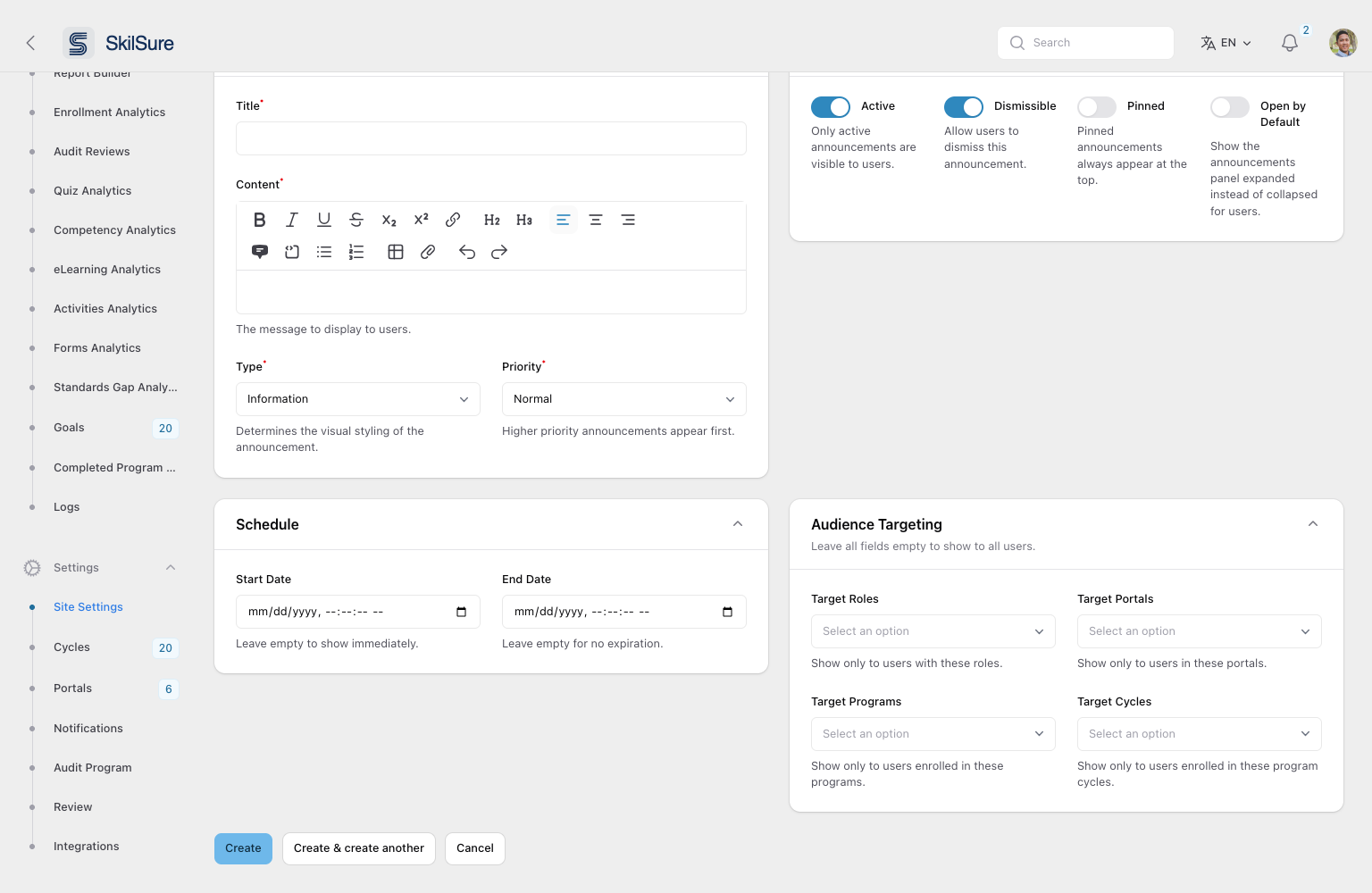Open the notifications bell
1372x893 pixels.
click(1290, 43)
